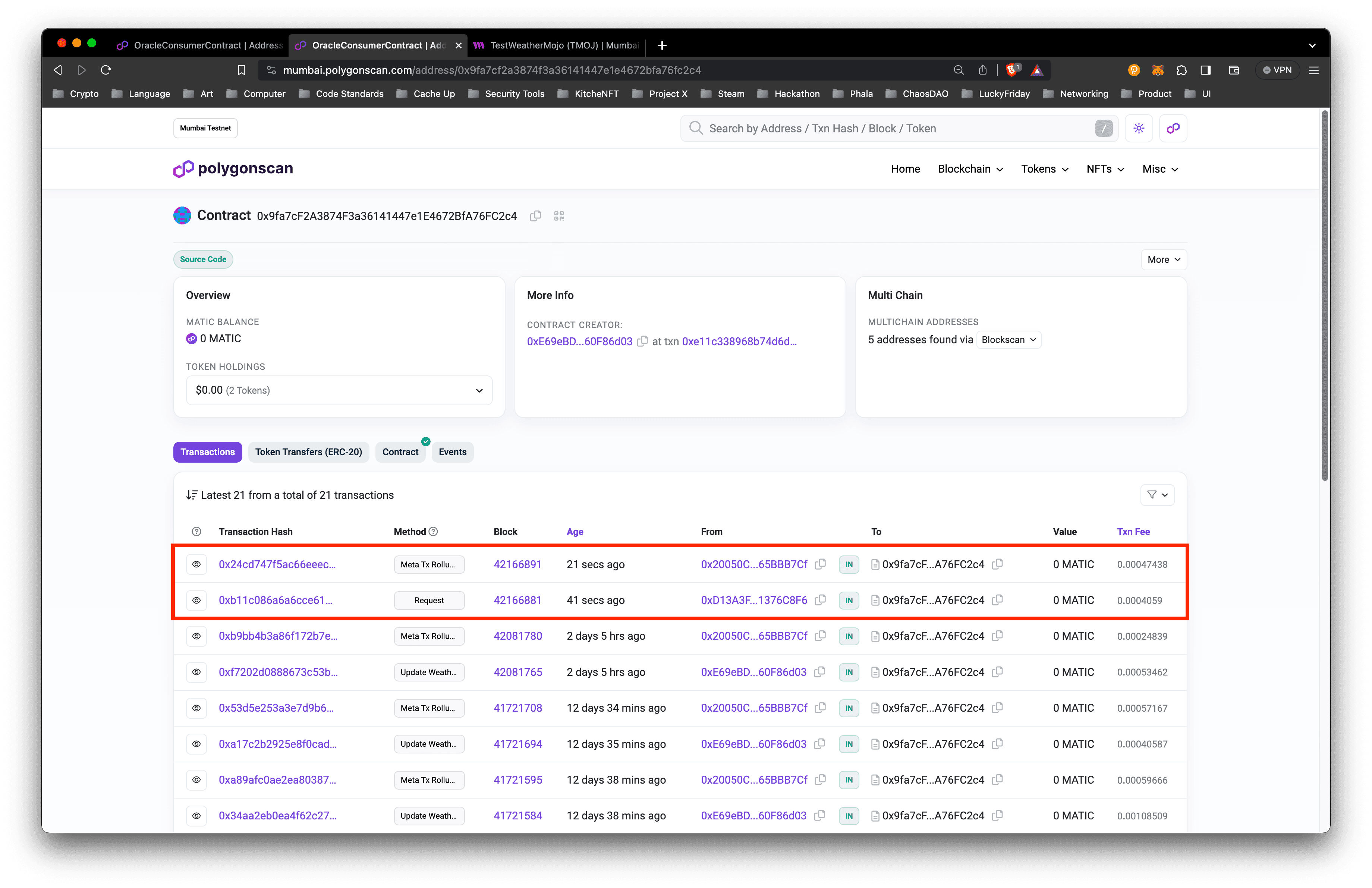Image resolution: width=1372 pixels, height=888 pixels.
Task: Expand the More dropdown button
Action: tap(1163, 259)
